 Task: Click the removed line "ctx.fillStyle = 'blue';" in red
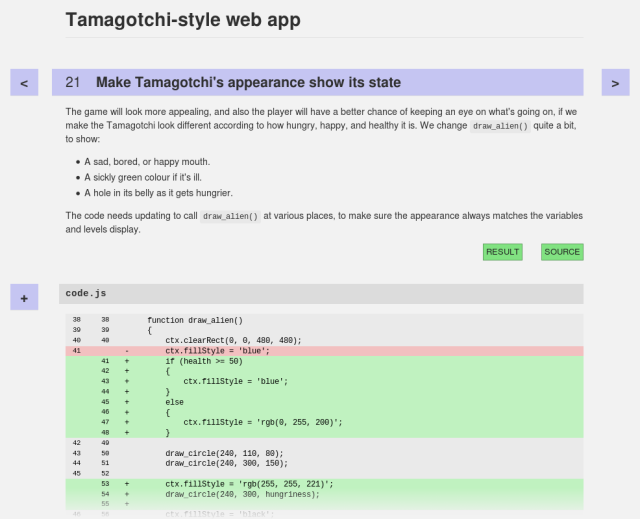[218, 351]
